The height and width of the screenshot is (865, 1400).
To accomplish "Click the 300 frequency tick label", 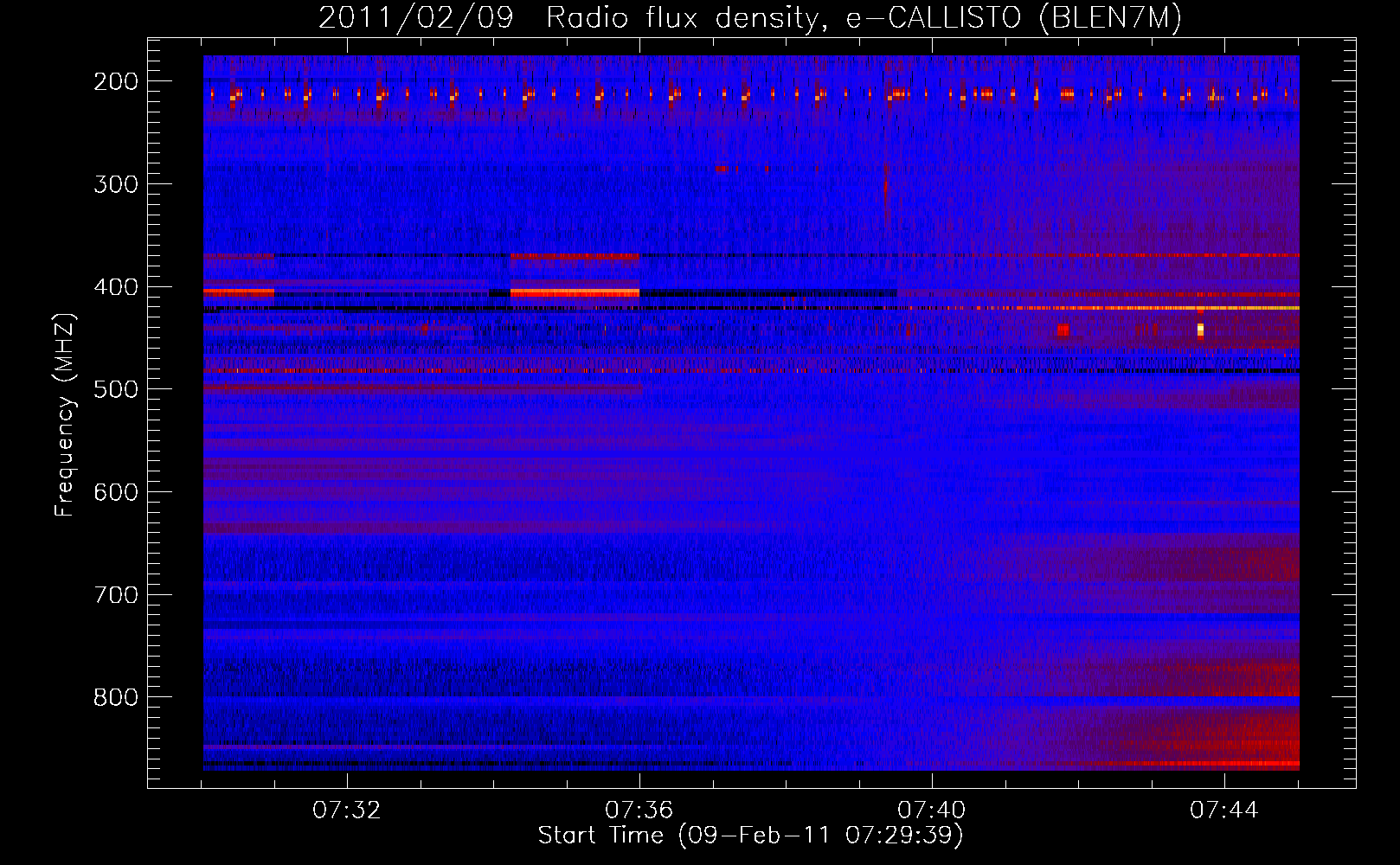I will [115, 184].
